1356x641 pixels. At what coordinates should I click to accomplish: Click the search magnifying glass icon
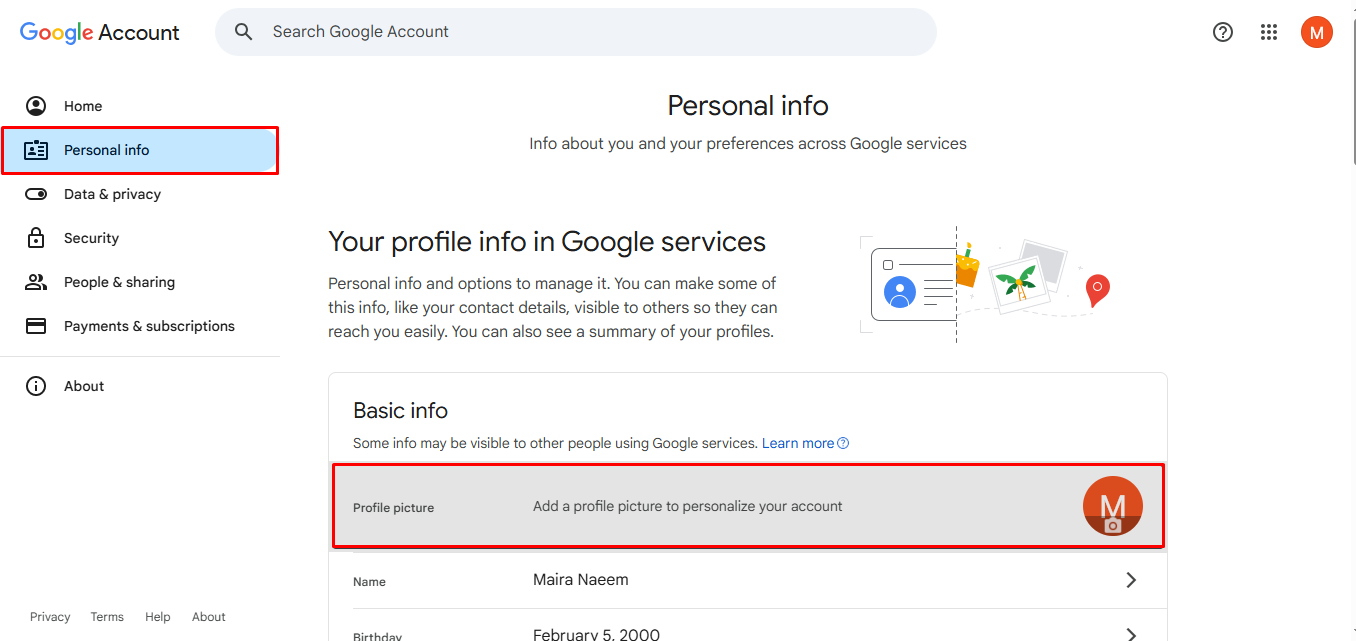coord(243,31)
